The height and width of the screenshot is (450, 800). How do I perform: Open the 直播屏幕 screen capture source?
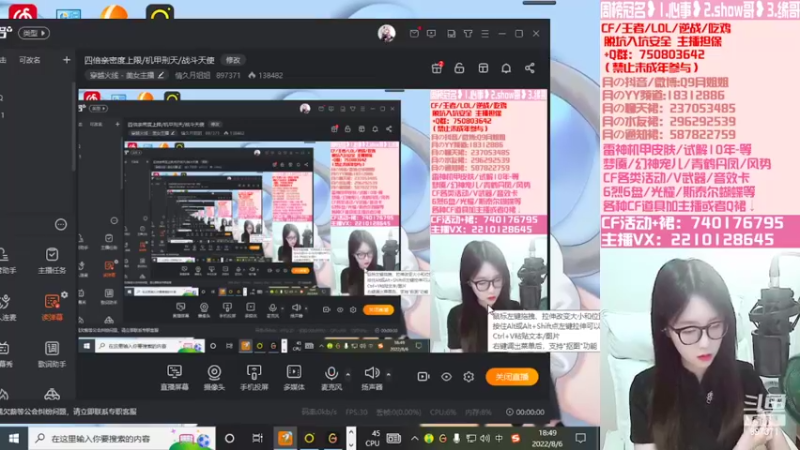coord(174,378)
